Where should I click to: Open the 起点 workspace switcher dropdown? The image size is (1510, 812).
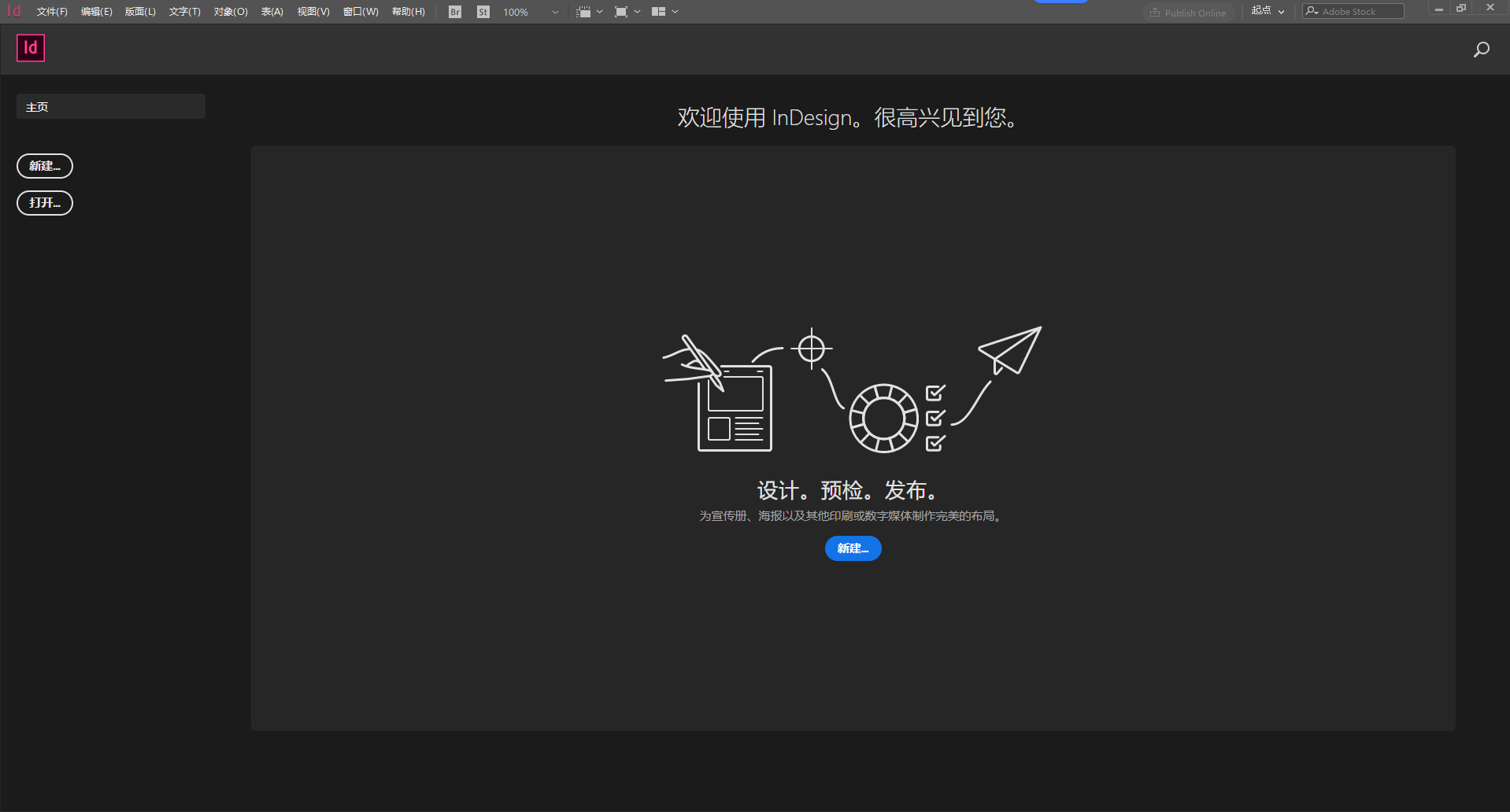[x=1267, y=11]
